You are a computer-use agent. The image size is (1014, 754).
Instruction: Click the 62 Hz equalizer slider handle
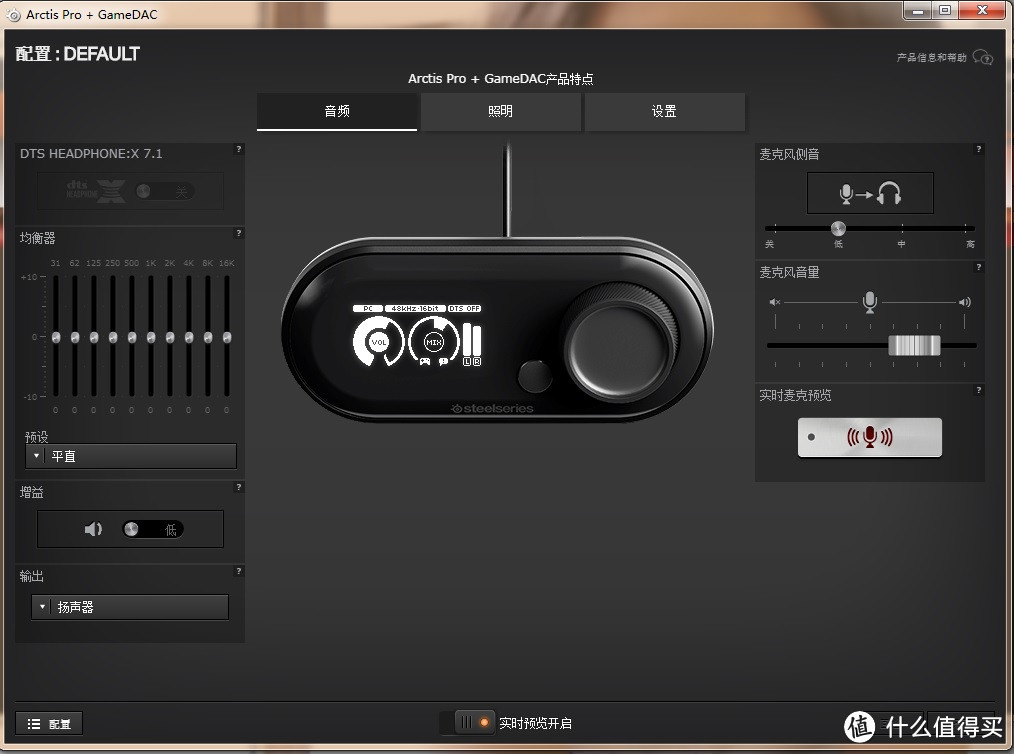tap(75, 338)
